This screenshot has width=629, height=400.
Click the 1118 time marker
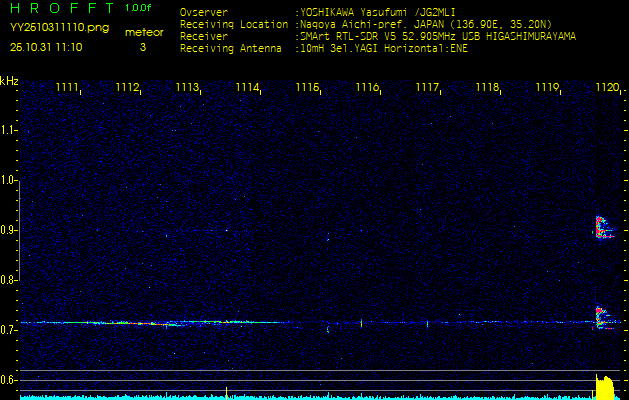[x=487, y=88]
